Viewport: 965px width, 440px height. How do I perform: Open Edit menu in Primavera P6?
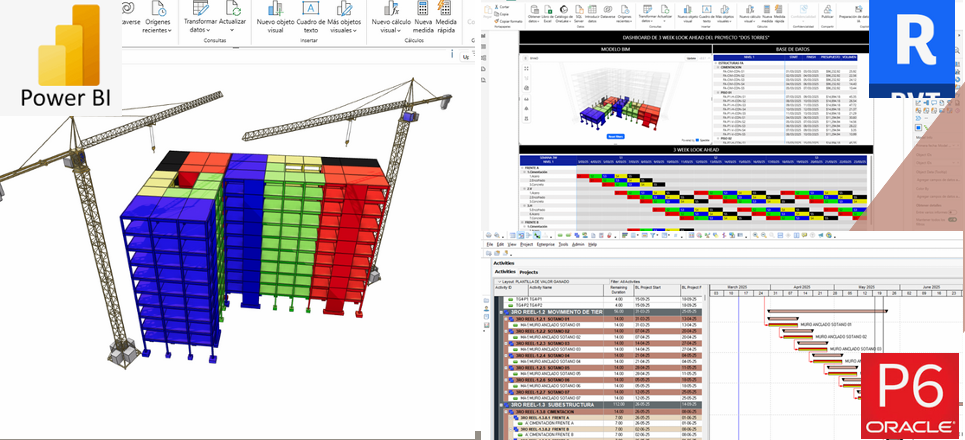500,244
